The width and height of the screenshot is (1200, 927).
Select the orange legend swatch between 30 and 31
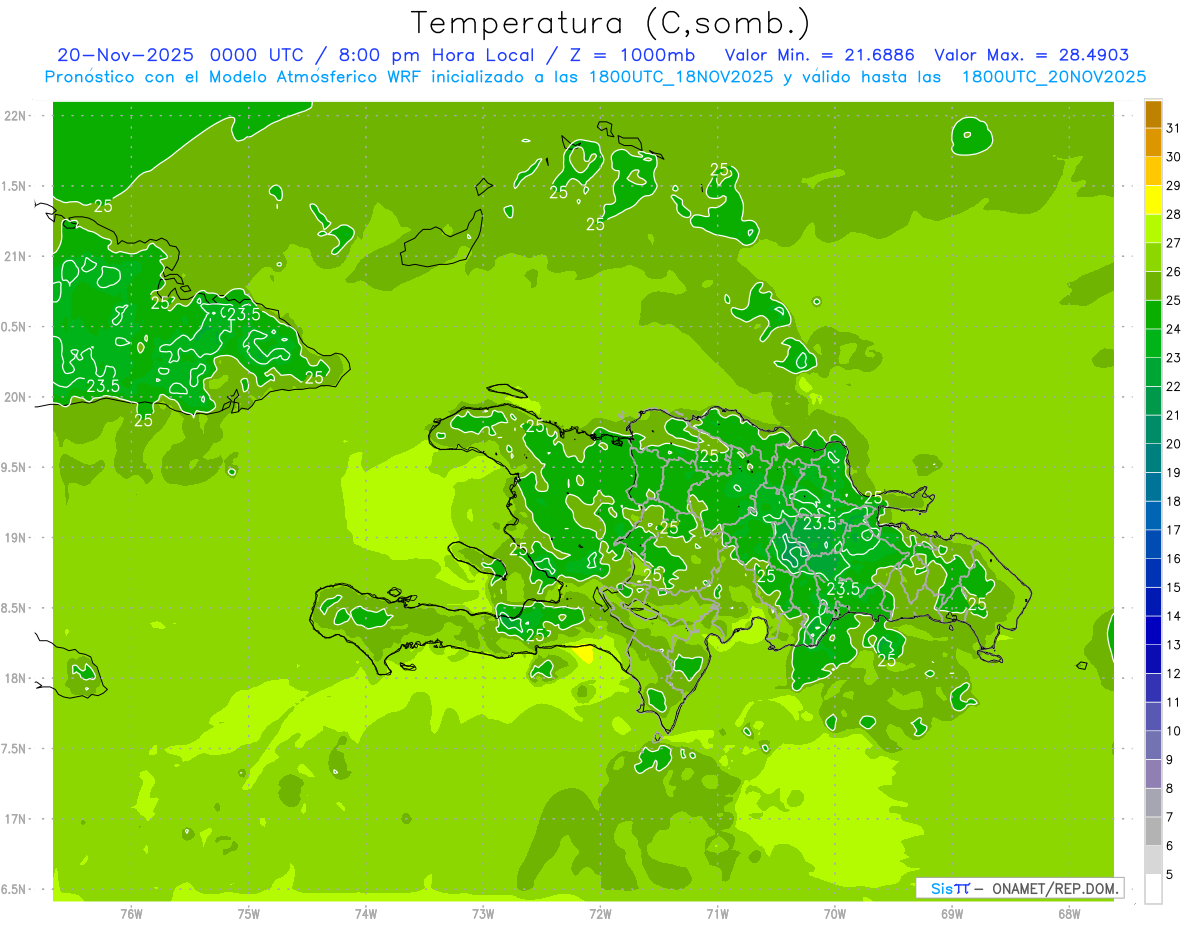pos(1153,141)
